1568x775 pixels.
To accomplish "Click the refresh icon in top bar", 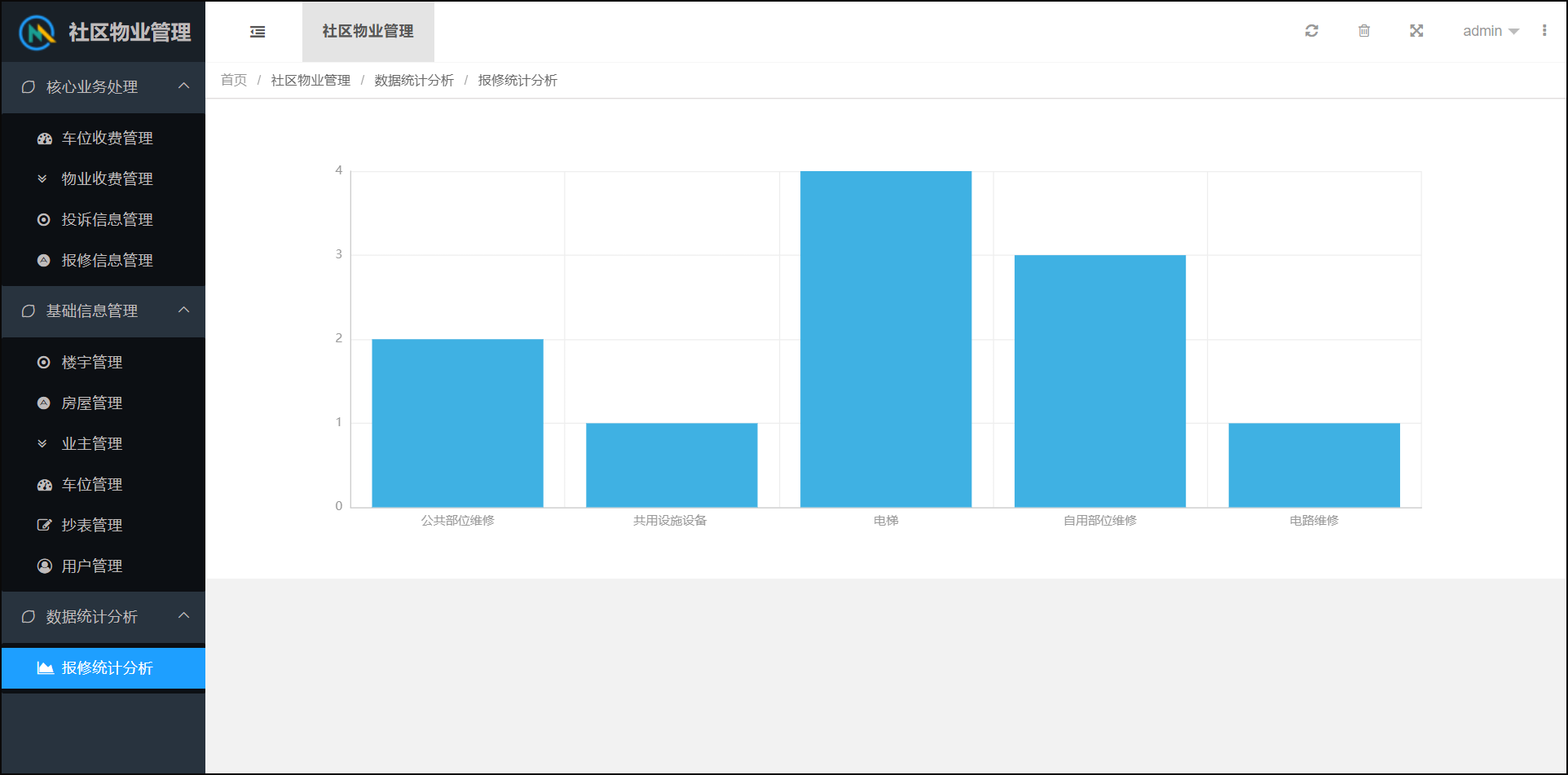I will [1311, 31].
